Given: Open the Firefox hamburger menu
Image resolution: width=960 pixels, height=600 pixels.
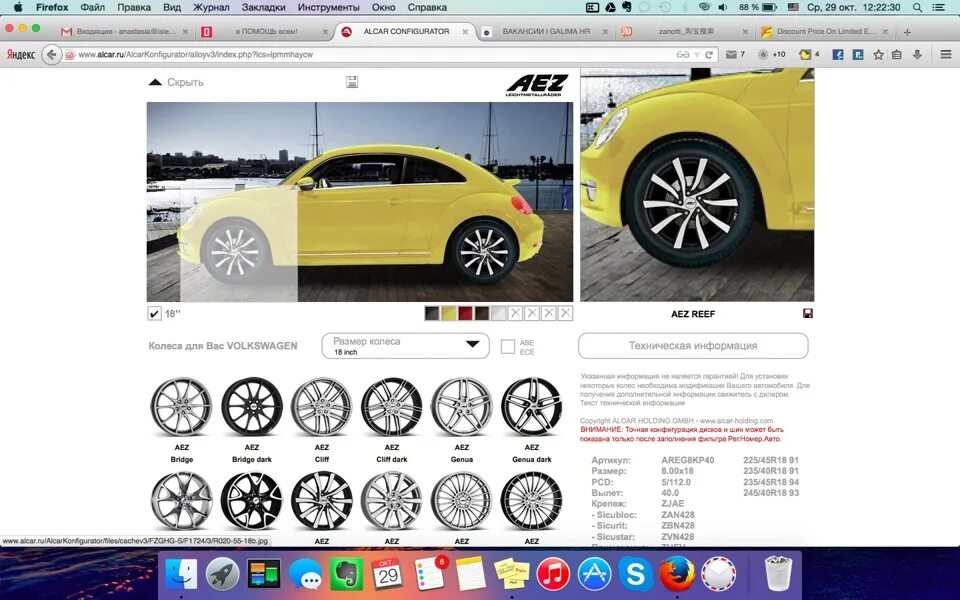Looking at the screenshot, I should (x=946, y=54).
